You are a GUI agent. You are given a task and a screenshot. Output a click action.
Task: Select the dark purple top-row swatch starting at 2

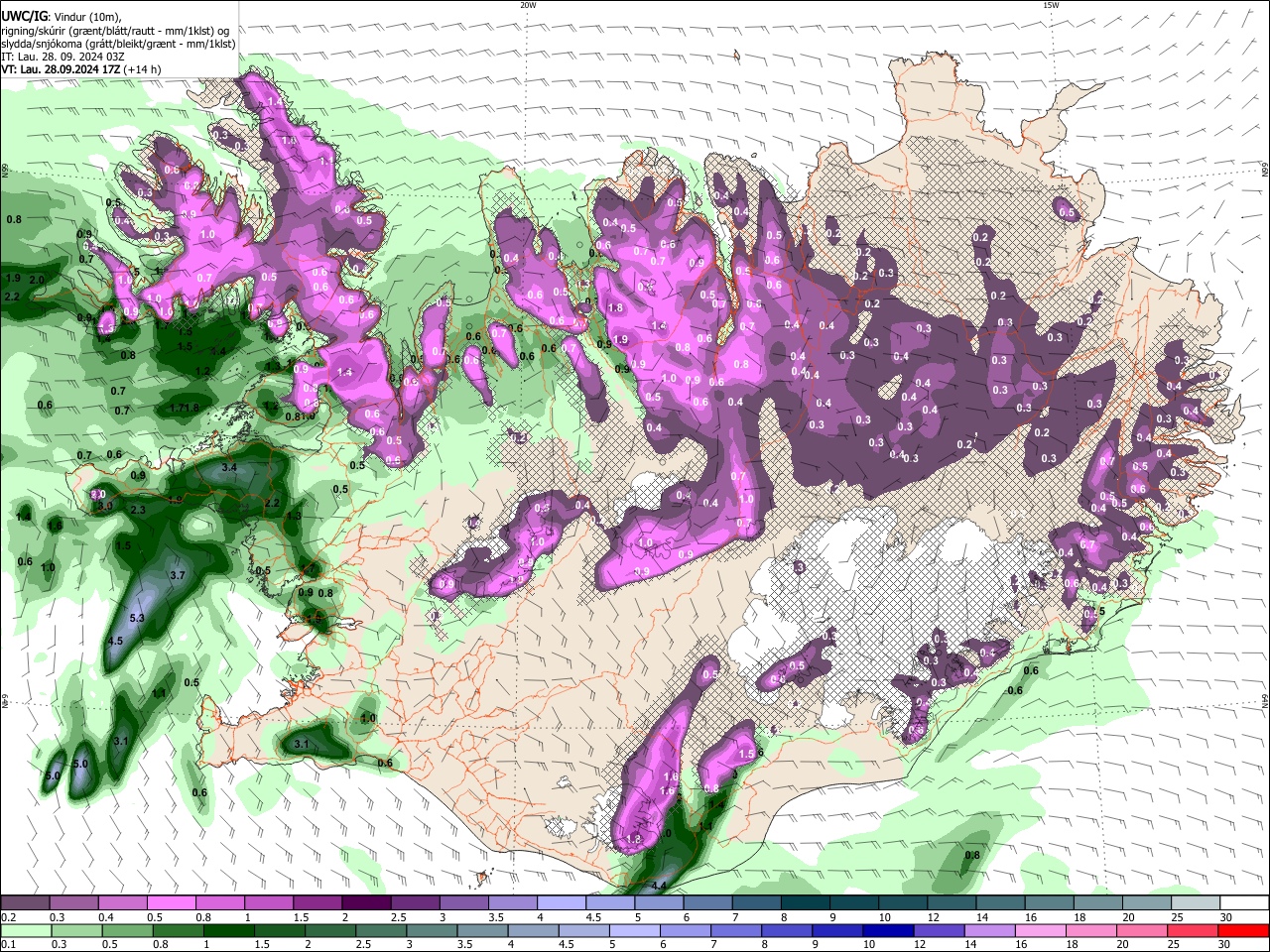point(365,903)
